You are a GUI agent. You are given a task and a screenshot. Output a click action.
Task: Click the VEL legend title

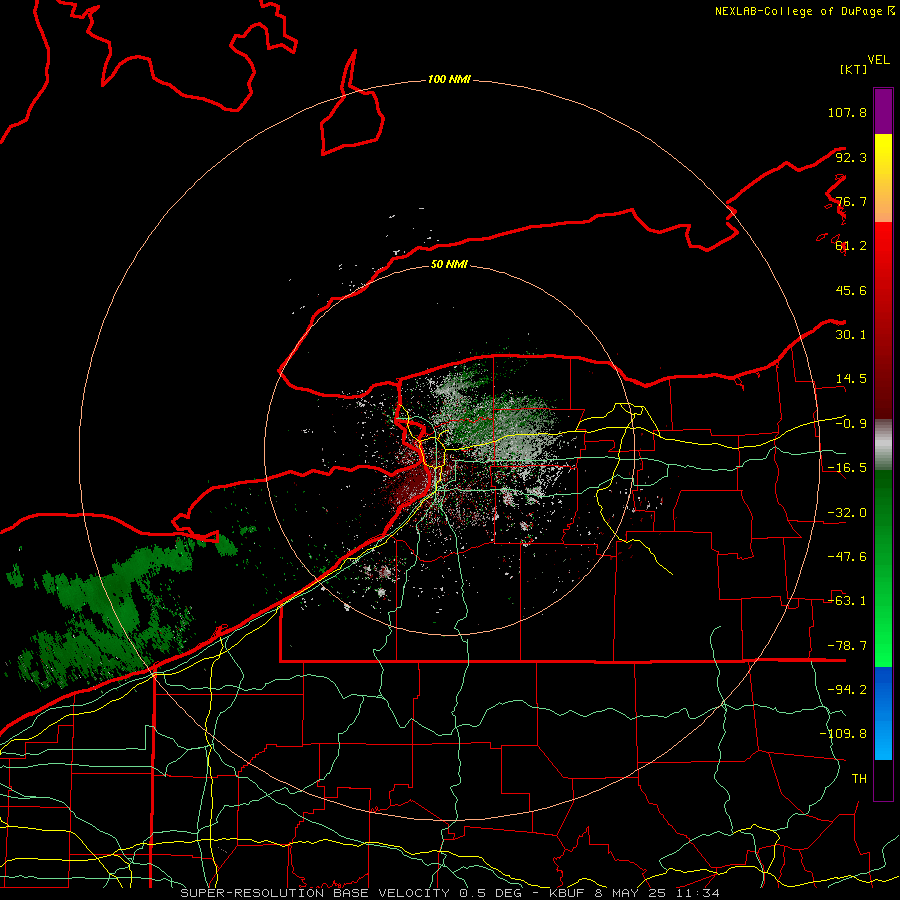878,60
